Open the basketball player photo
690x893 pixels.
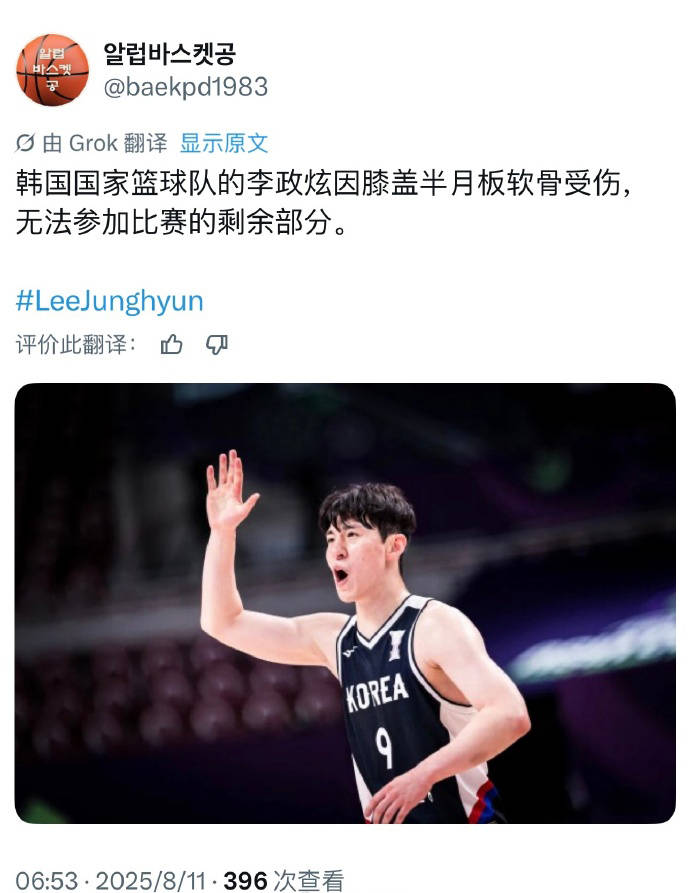pyautogui.click(x=345, y=603)
